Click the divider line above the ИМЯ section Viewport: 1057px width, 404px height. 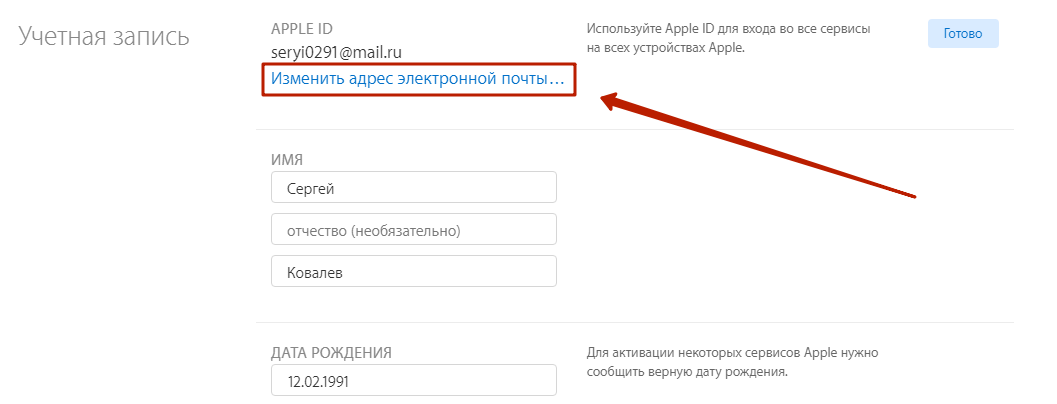634,129
